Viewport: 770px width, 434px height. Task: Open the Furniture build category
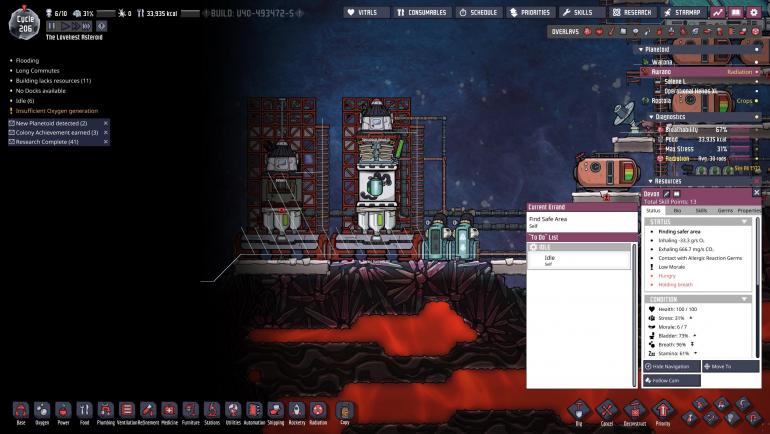[191, 410]
